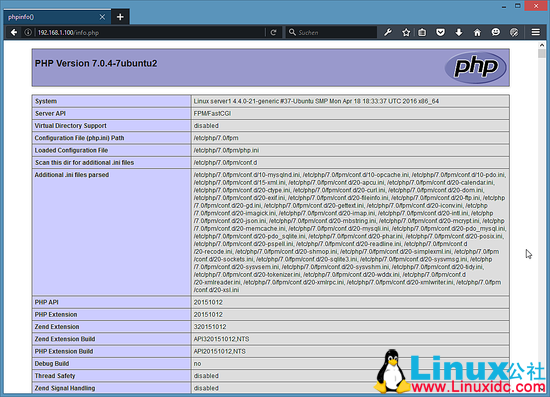The height and width of the screenshot is (397, 550).
Task: Click the PHP API label
Action: 46,302
